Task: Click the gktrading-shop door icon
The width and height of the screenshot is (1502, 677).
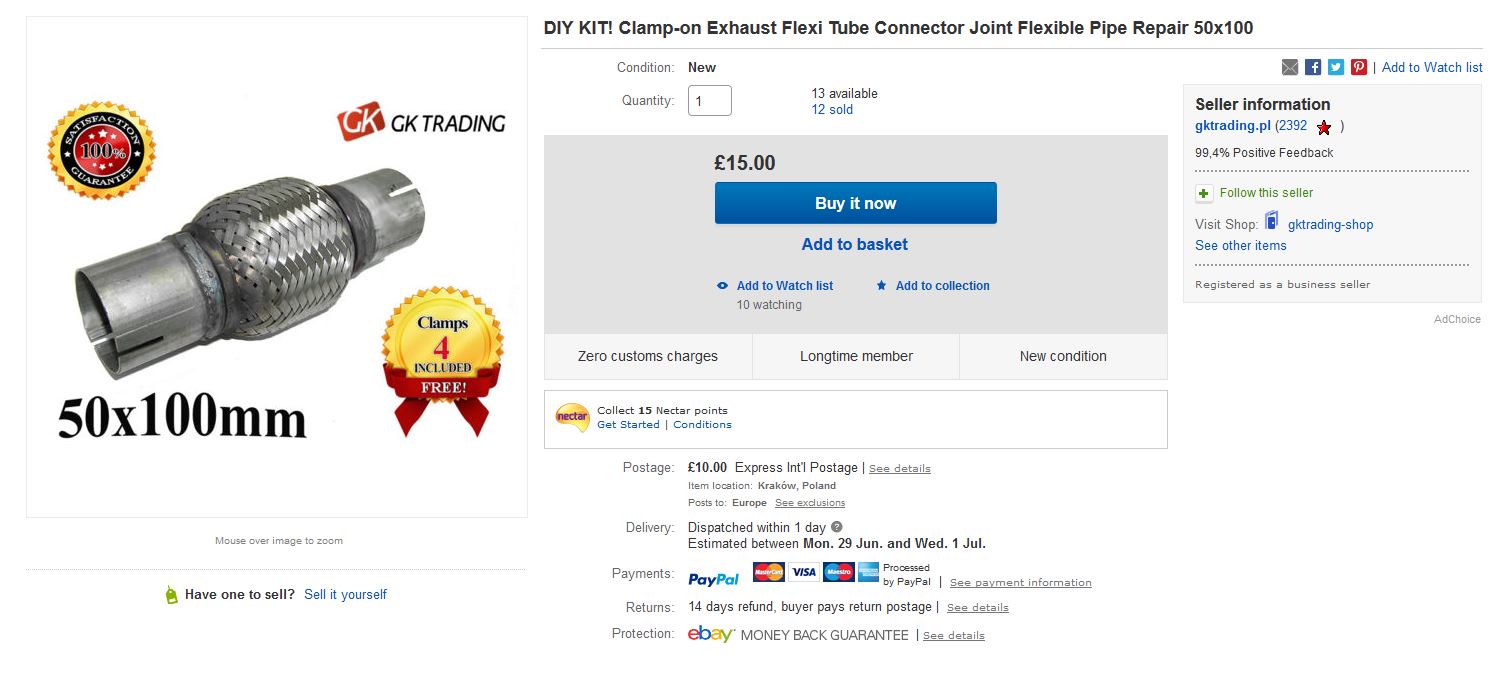Action: point(1271,221)
